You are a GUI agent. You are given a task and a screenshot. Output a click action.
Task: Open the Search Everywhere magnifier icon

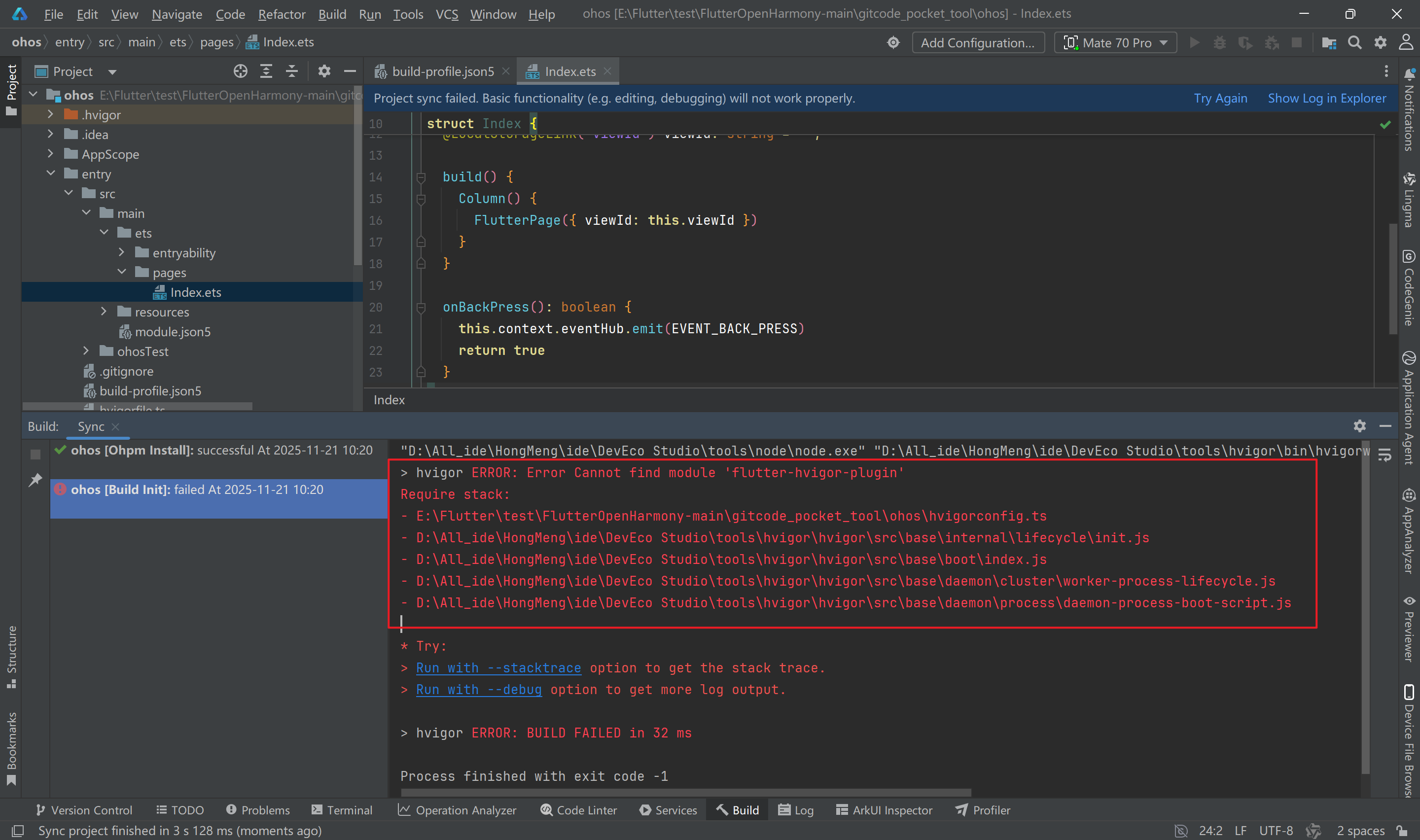pyautogui.click(x=1354, y=43)
